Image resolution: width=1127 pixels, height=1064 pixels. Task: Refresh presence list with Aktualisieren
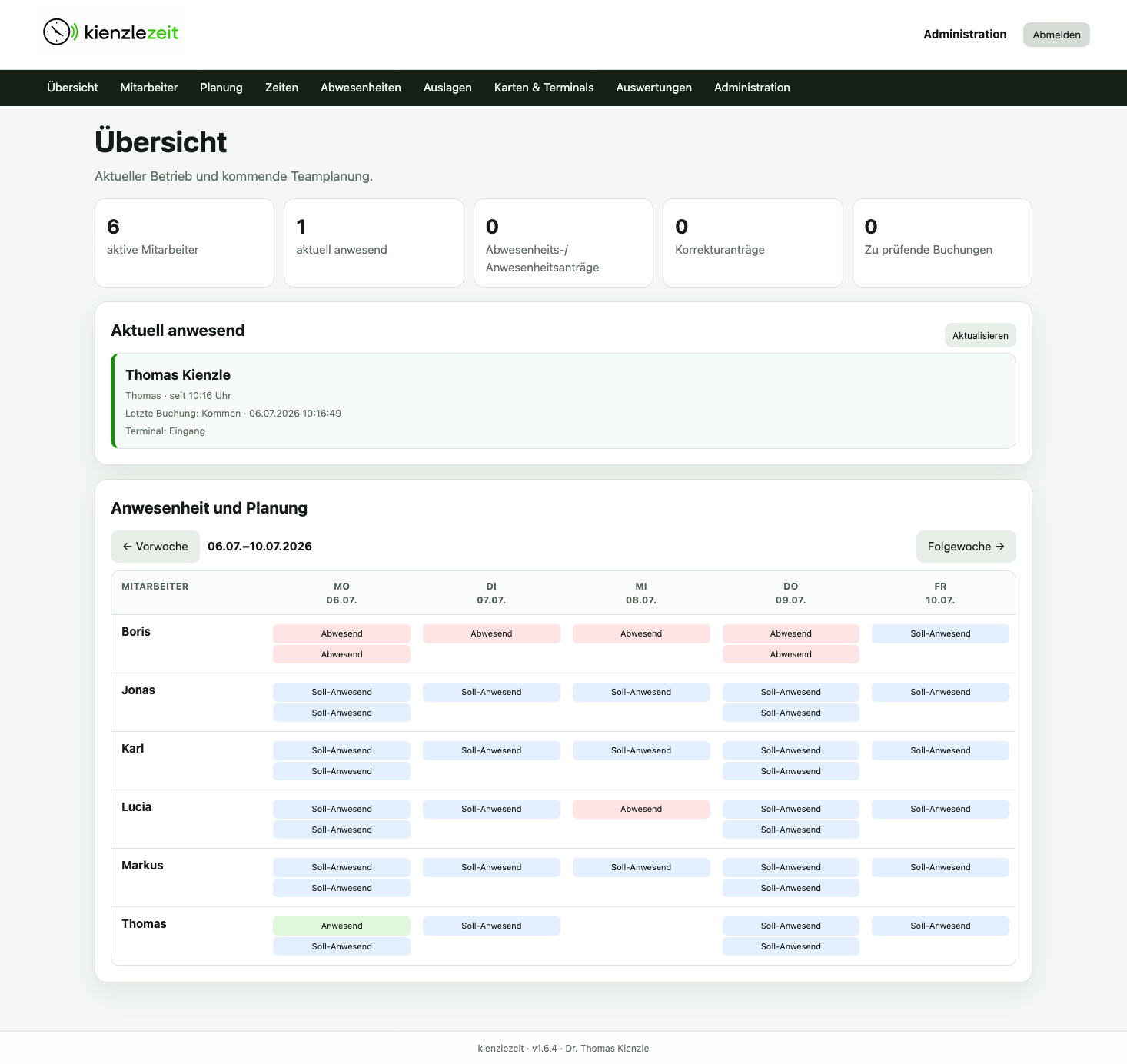pyautogui.click(x=980, y=335)
